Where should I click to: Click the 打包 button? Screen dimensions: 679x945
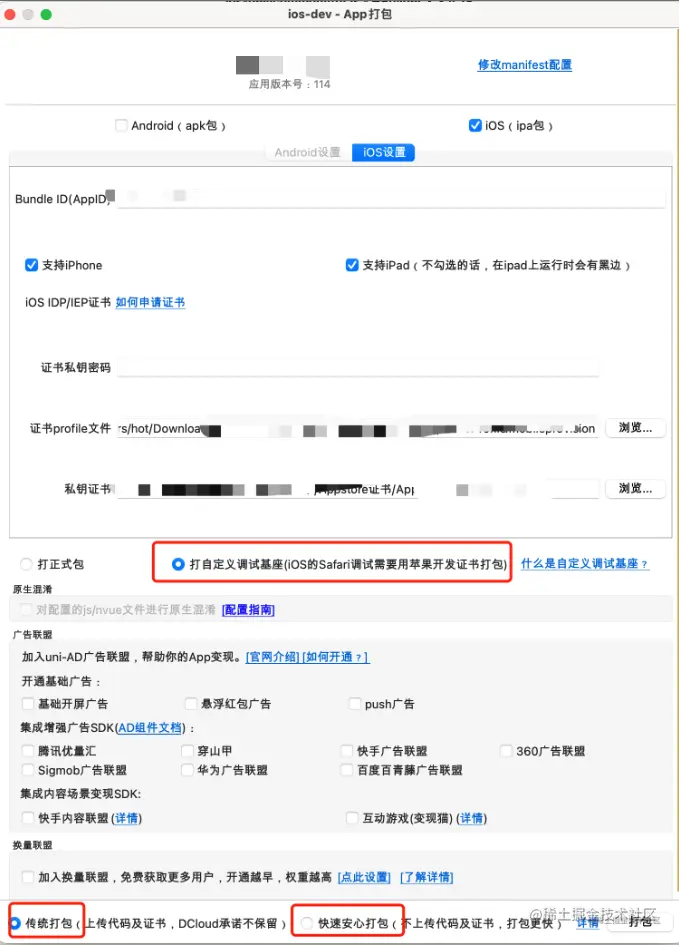click(640, 921)
